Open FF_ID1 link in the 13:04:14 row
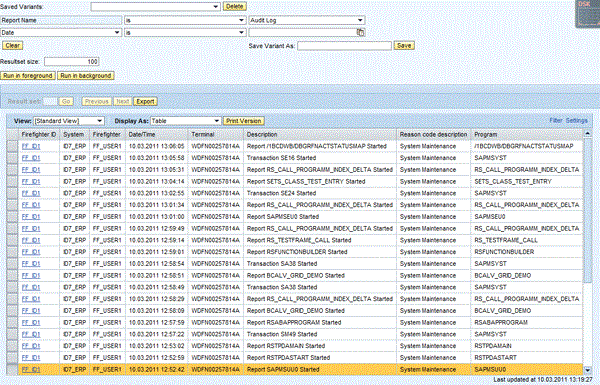The width and height of the screenshot is (600, 385). point(31,181)
